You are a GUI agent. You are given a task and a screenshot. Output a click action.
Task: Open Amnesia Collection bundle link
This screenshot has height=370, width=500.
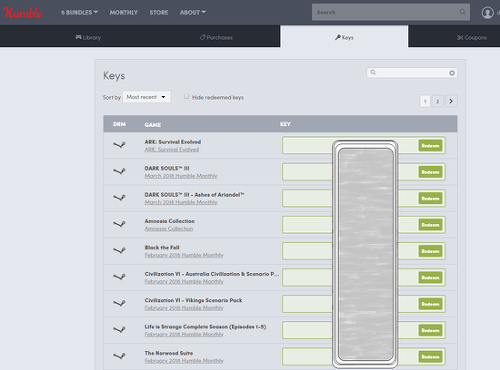point(169,229)
